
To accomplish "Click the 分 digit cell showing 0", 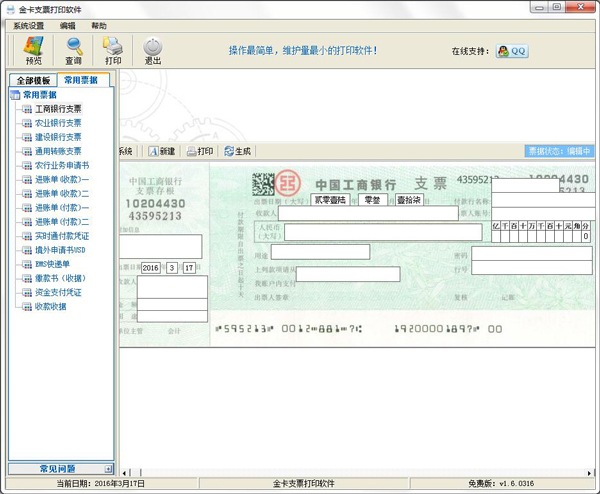I will pos(586,236).
